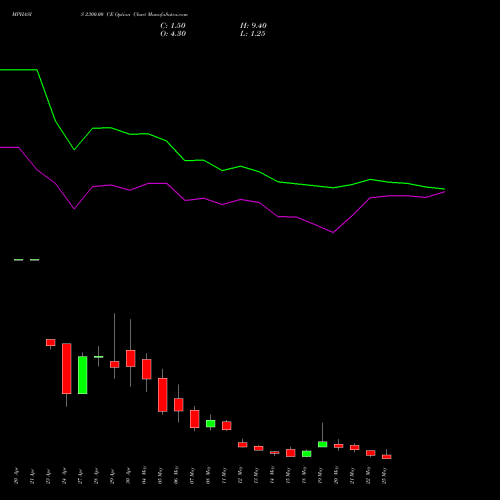500x500 pixels.
Task: Click the low value L: 1.25
Action: 253,34
